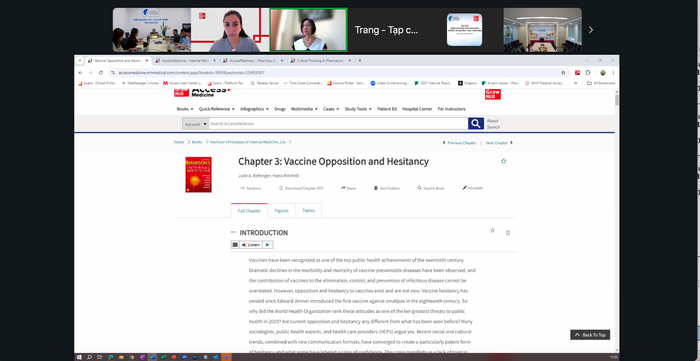Open Edge from the taskbar

[111, 357]
